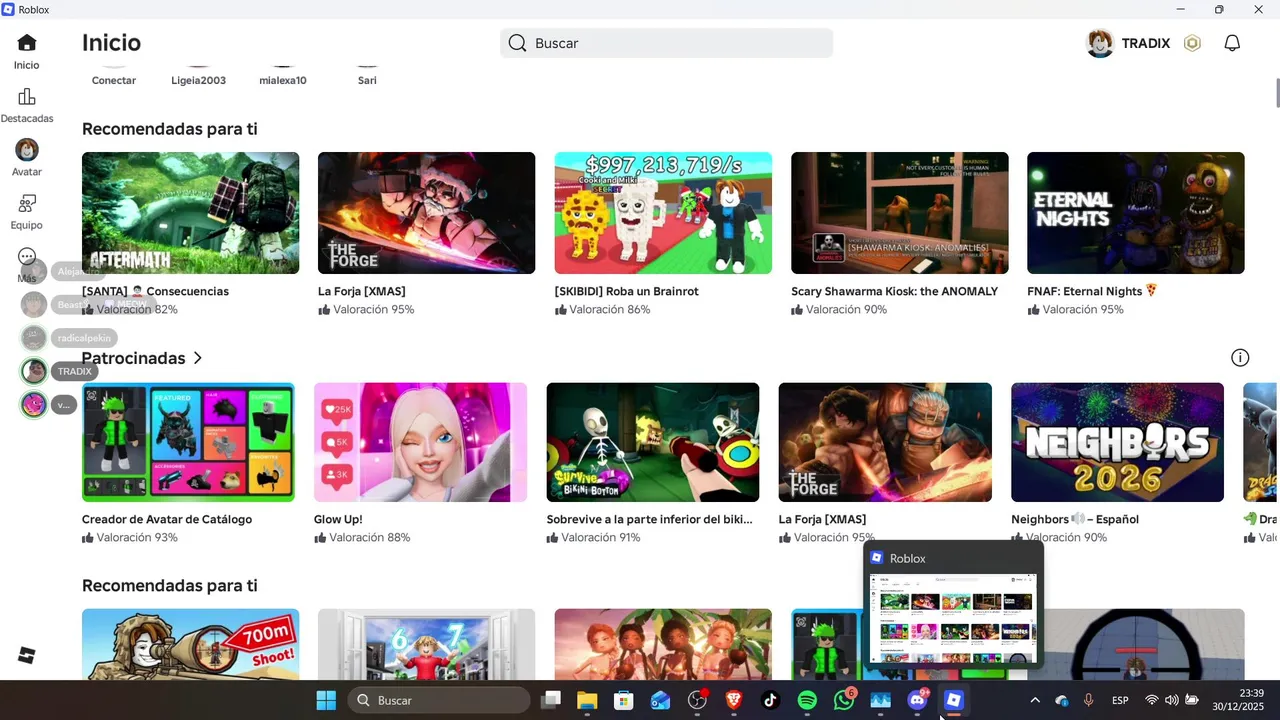Expand the Patrocinadas section arrow
The height and width of the screenshot is (720, 1280).
tap(198, 358)
